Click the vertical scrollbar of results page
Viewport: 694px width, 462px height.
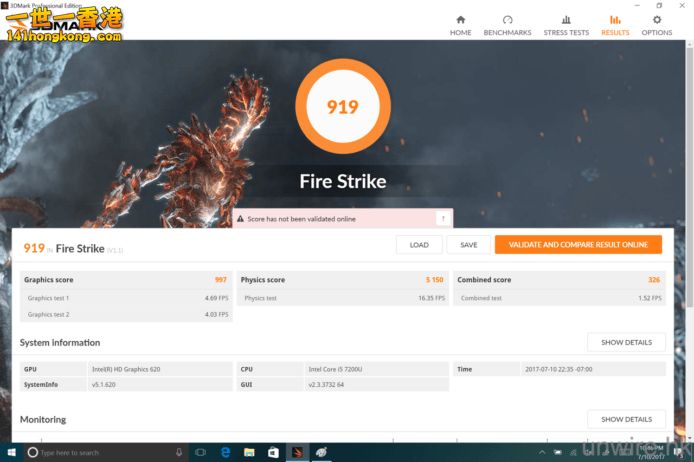690,177
